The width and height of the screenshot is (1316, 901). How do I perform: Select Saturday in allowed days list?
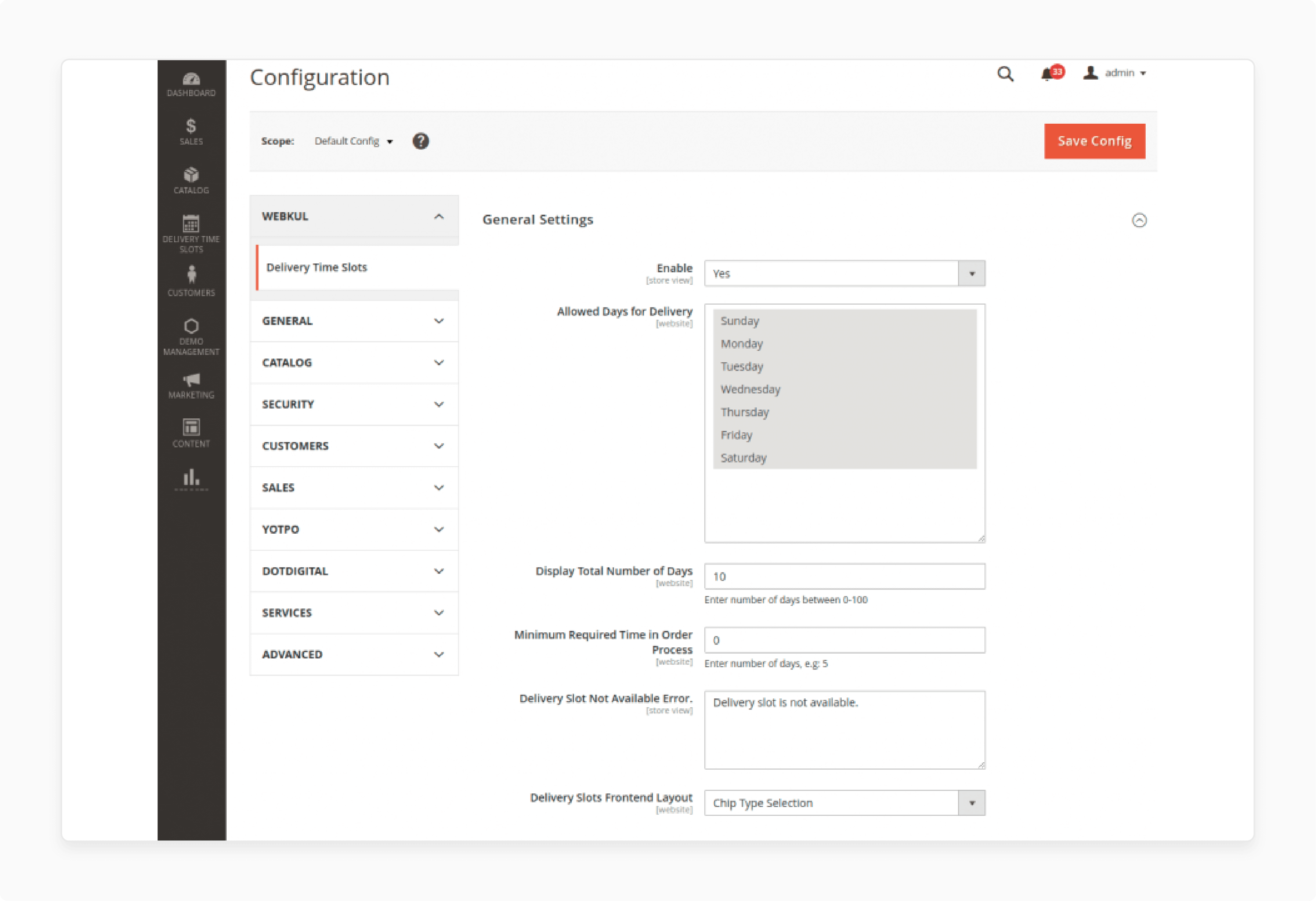pos(844,458)
